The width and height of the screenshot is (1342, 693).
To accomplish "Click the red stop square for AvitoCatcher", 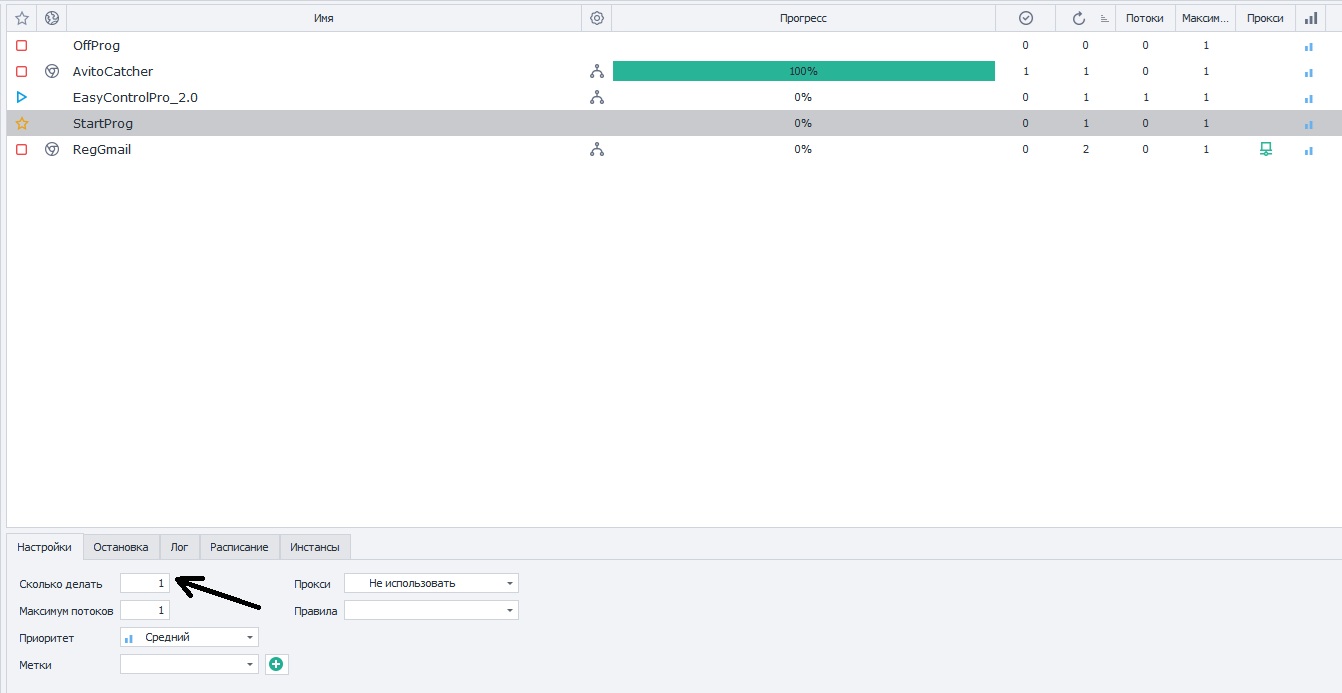I will coord(22,72).
